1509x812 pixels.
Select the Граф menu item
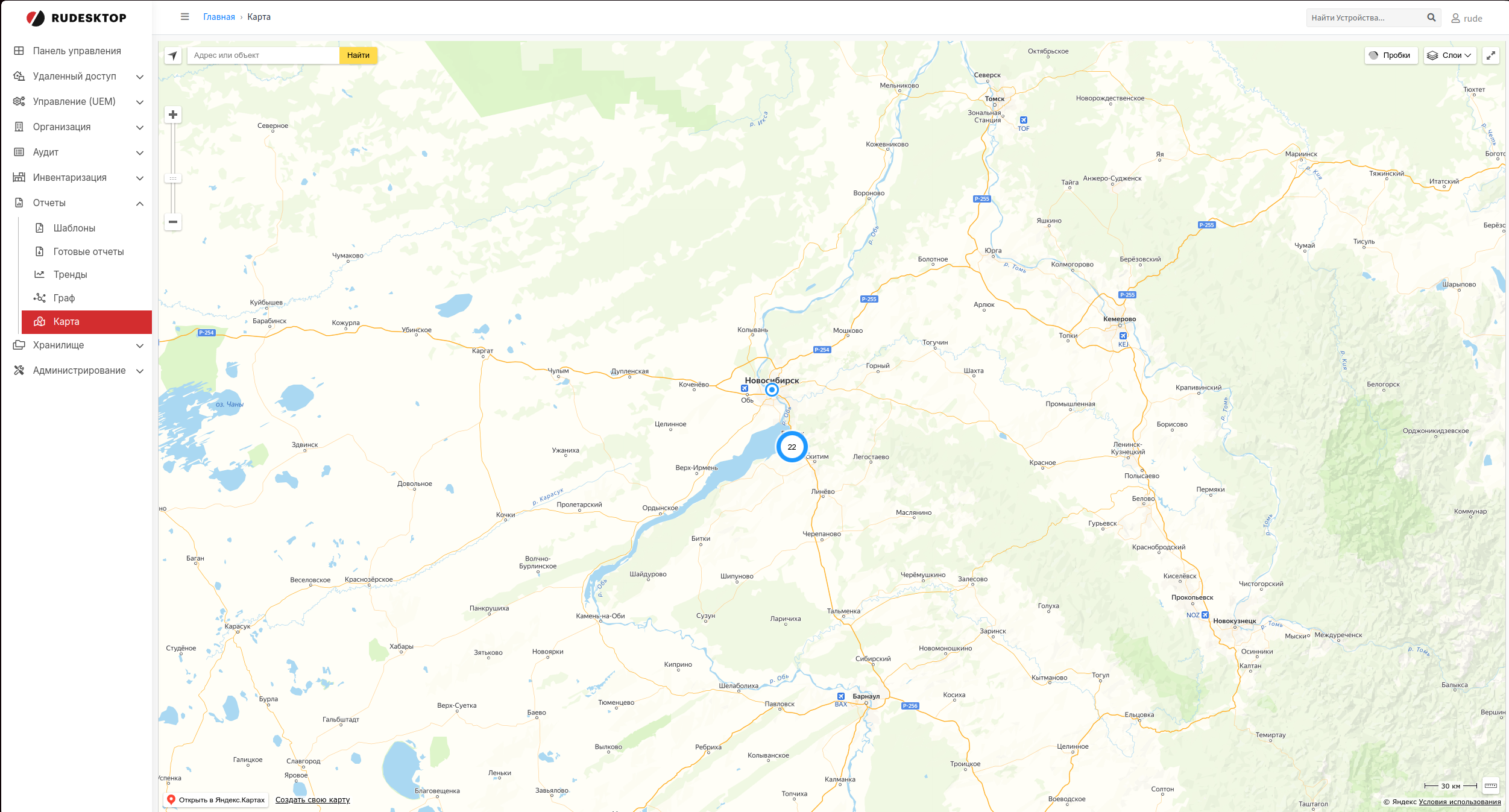[64, 298]
